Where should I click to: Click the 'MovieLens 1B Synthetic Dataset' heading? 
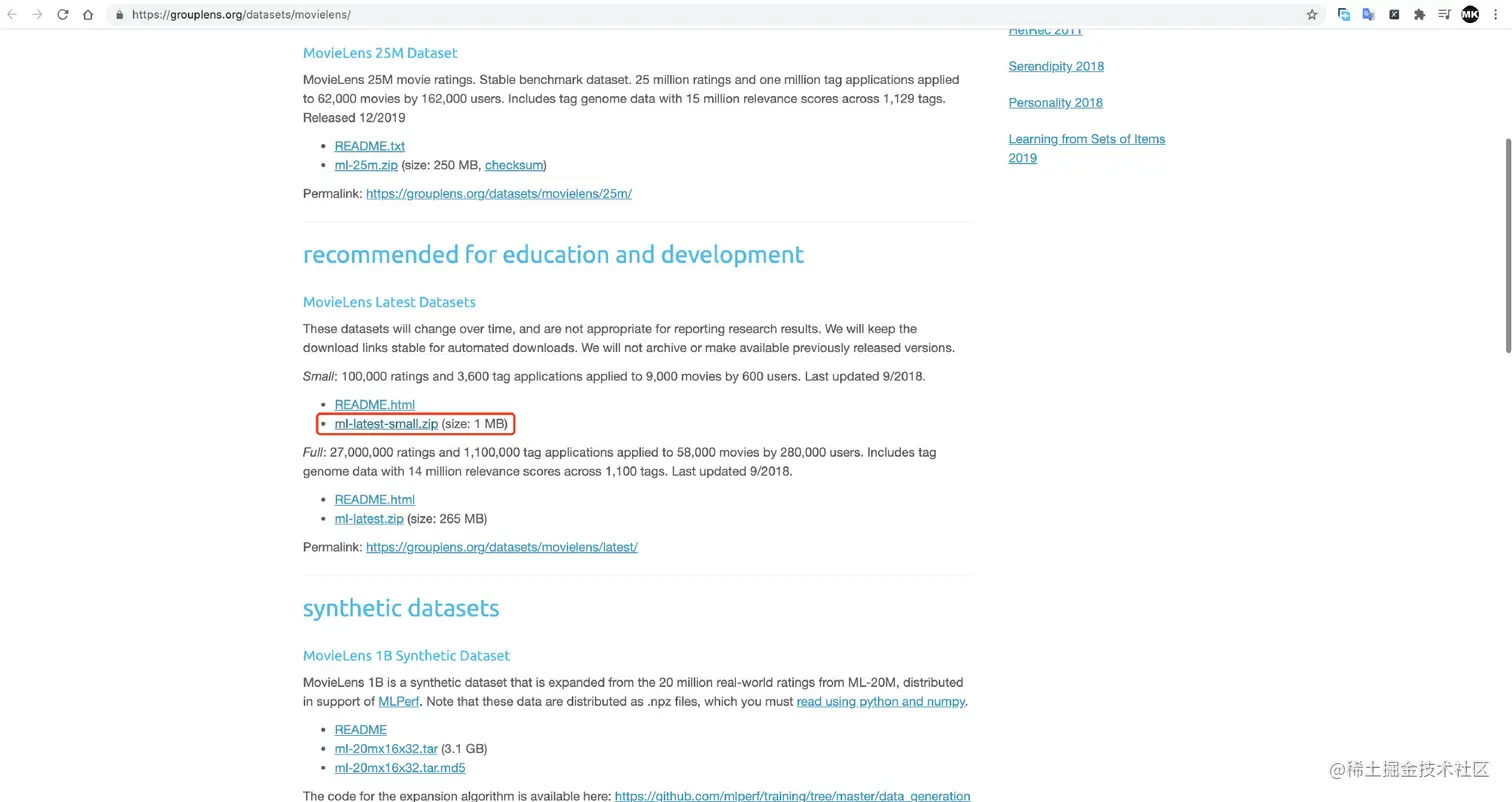click(406, 656)
